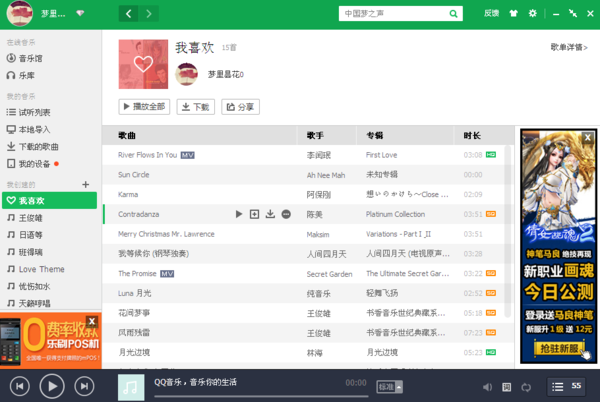Open more options for Contradanza
The width and height of the screenshot is (600, 402).
coord(286,214)
